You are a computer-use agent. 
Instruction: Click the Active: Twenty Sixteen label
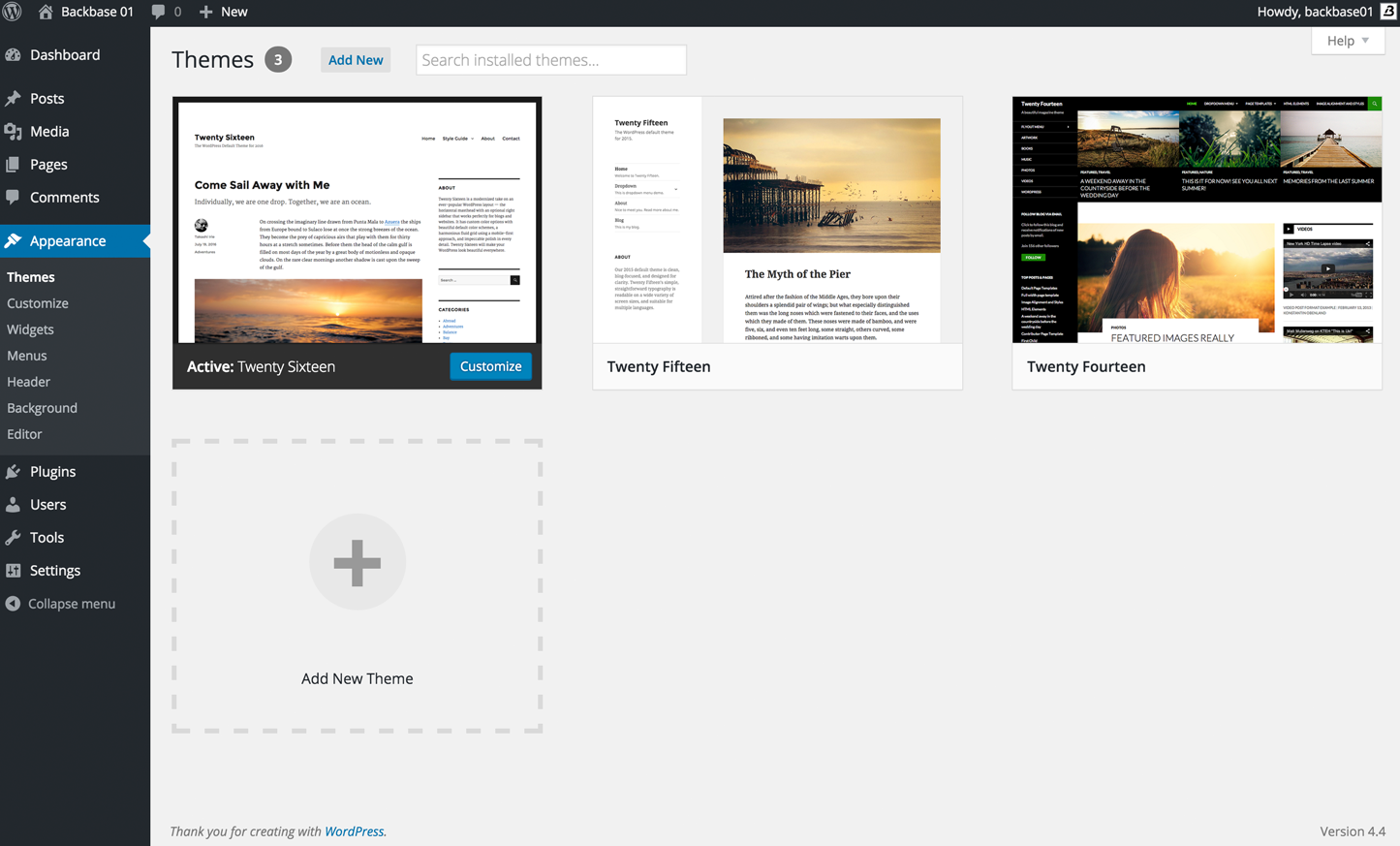261,367
